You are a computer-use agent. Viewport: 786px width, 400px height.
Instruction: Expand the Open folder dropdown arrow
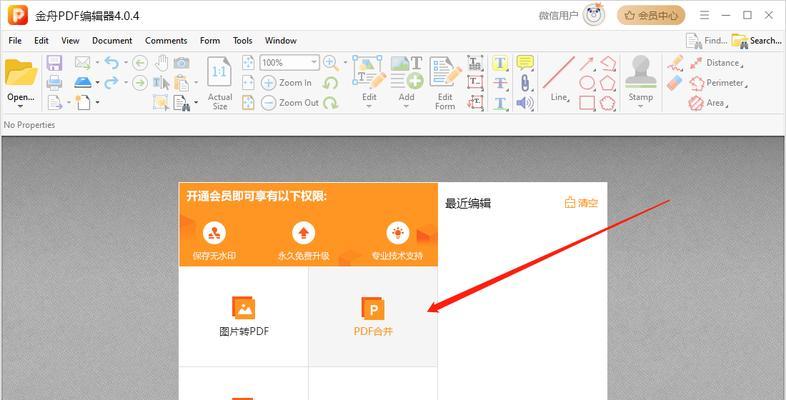21,106
